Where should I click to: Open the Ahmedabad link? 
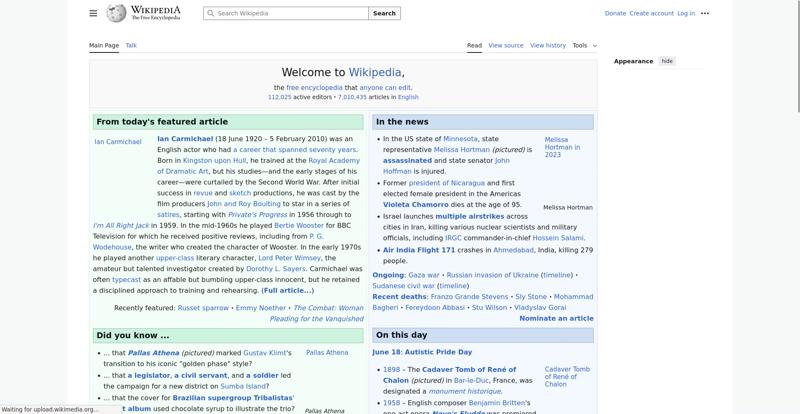tap(513, 250)
